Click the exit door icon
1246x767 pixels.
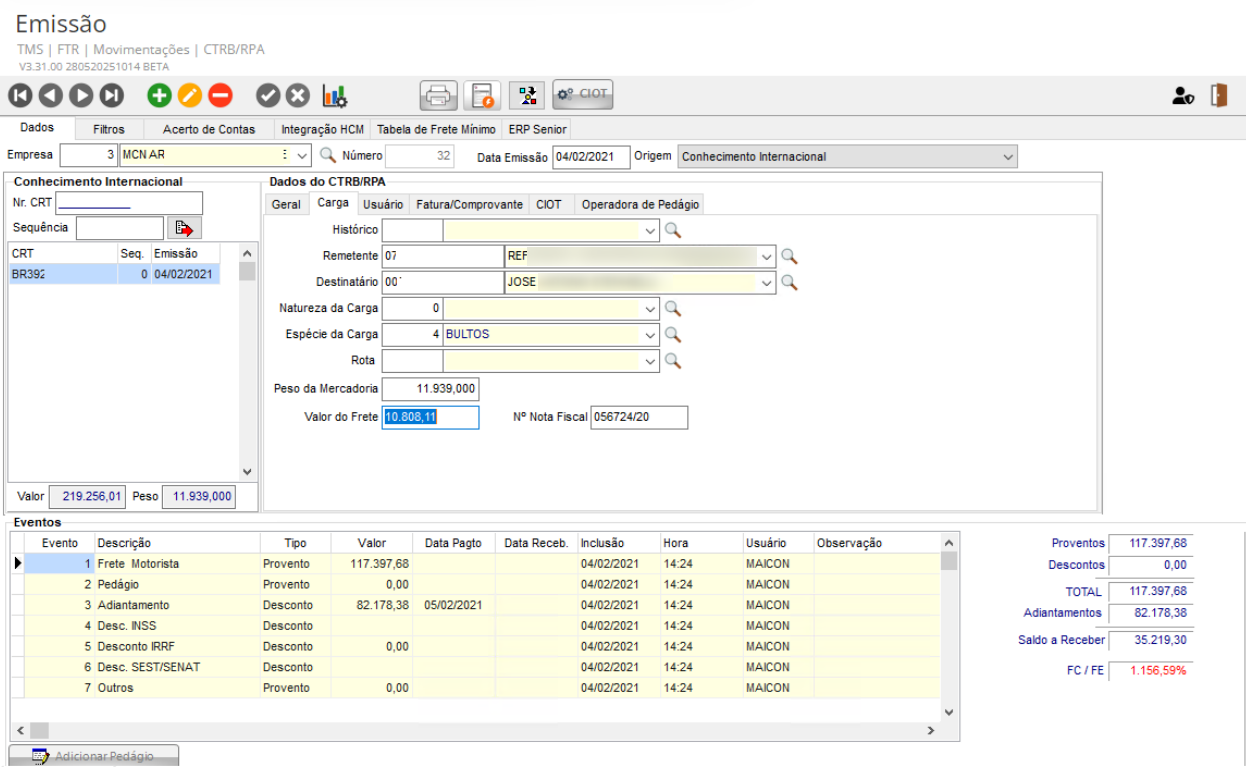[1218, 96]
